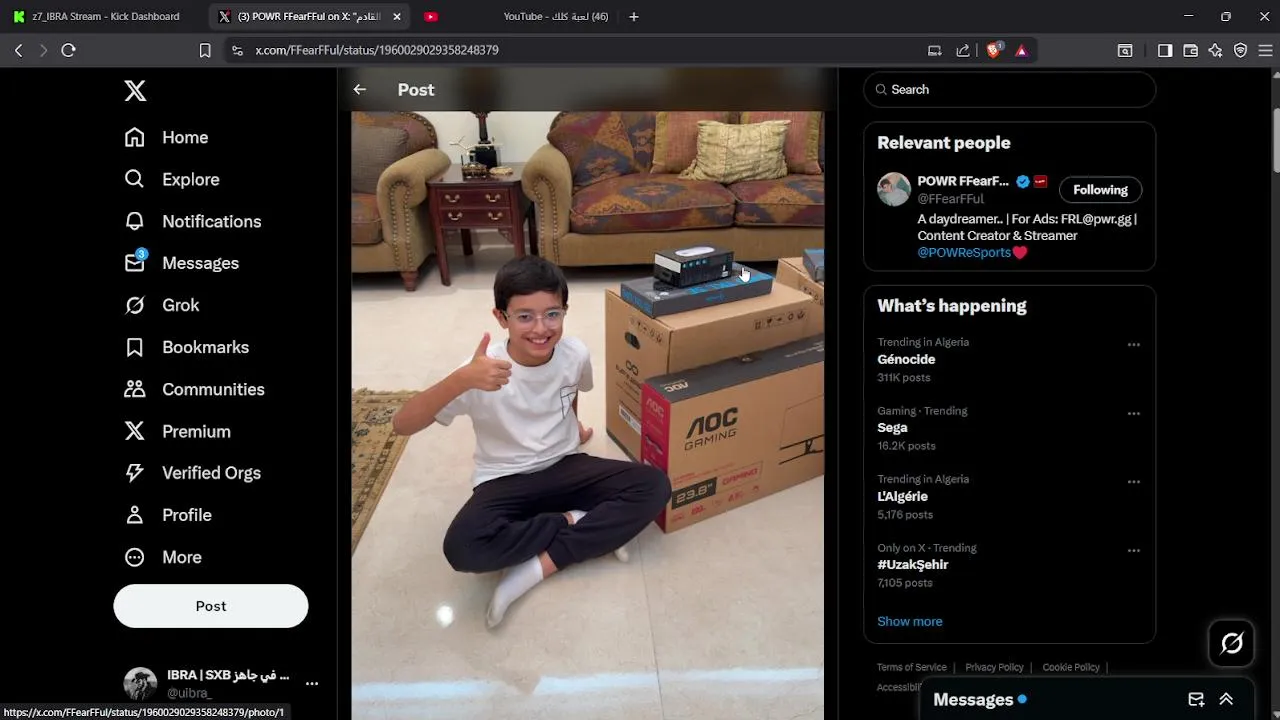Click new message icon in Messages drawer
Viewport: 1280px width, 720px height.
click(x=1196, y=699)
